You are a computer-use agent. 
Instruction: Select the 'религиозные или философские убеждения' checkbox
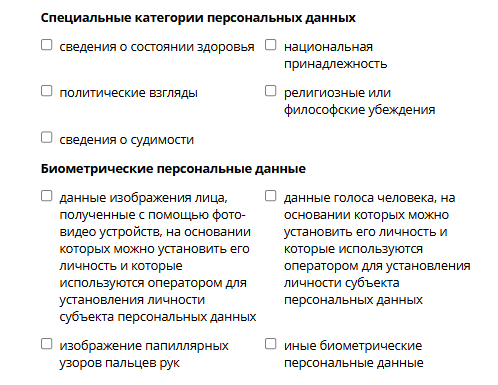click(271, 91)
